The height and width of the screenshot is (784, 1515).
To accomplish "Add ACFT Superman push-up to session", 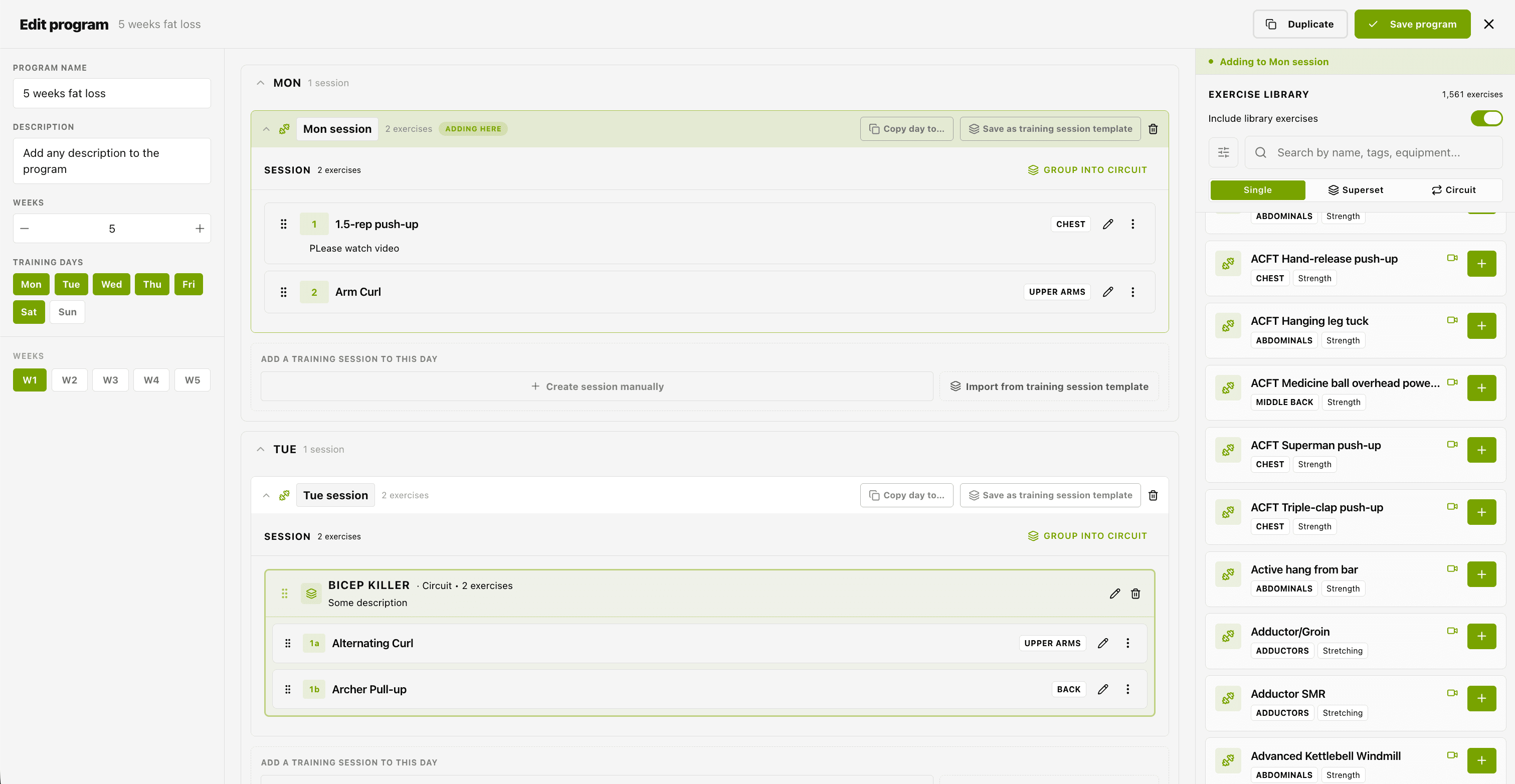I will 1481,450.
